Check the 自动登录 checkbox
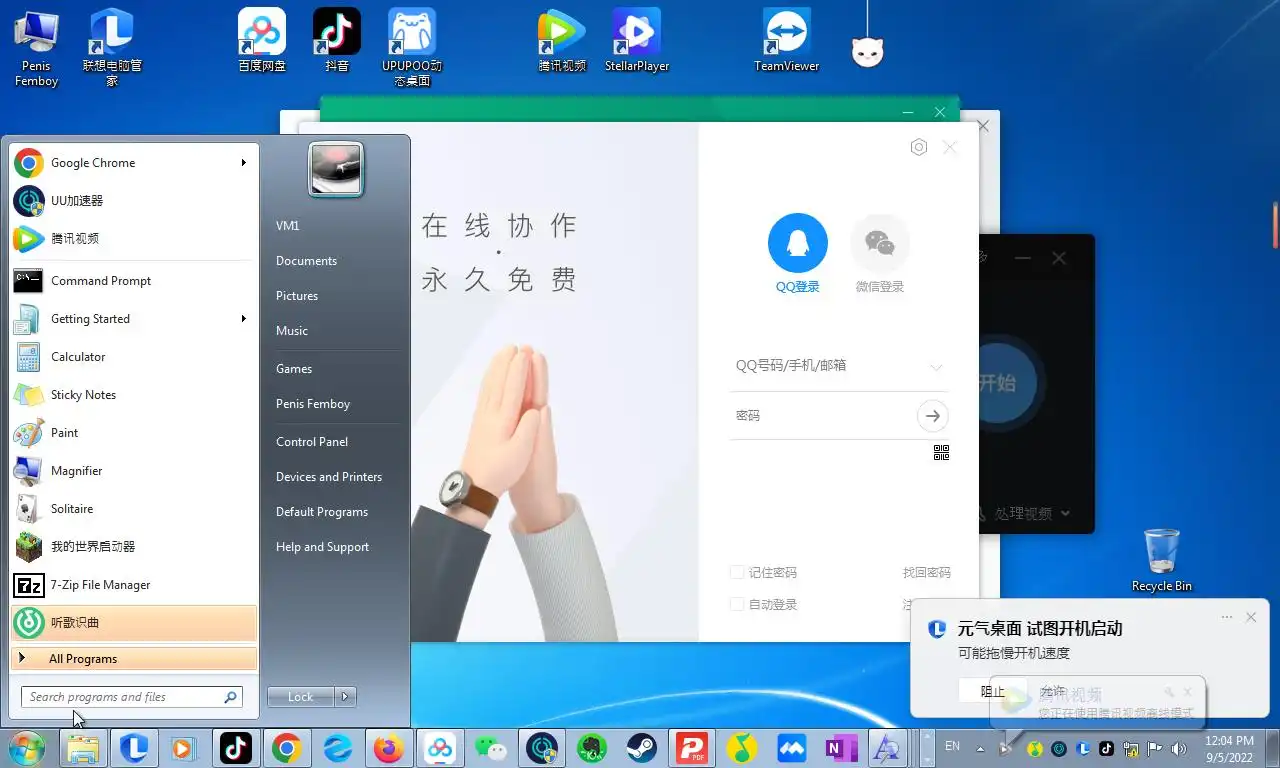The height and width of the screenshot is (768, 1280). click(737, 605)
